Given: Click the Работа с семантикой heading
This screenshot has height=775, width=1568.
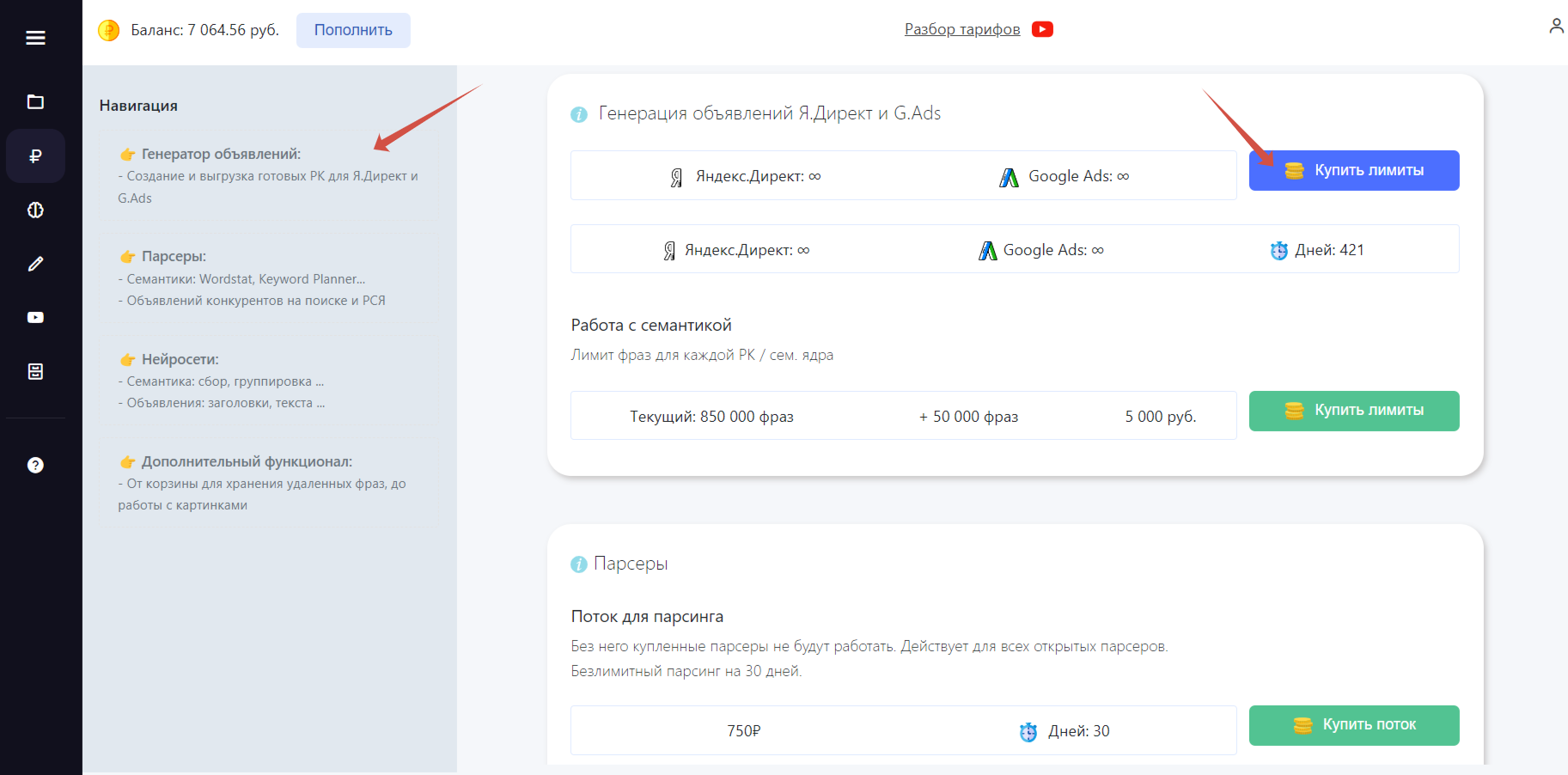Looking at the screenshot, I should click(x=651, y=325).
